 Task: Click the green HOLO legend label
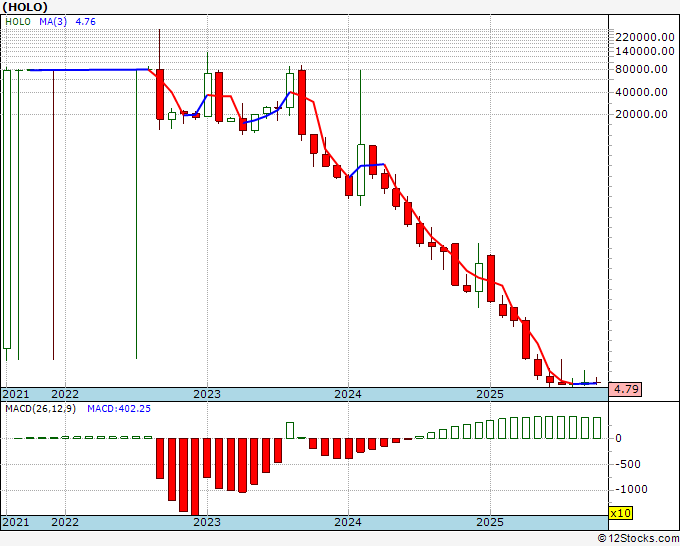(18, 22)
